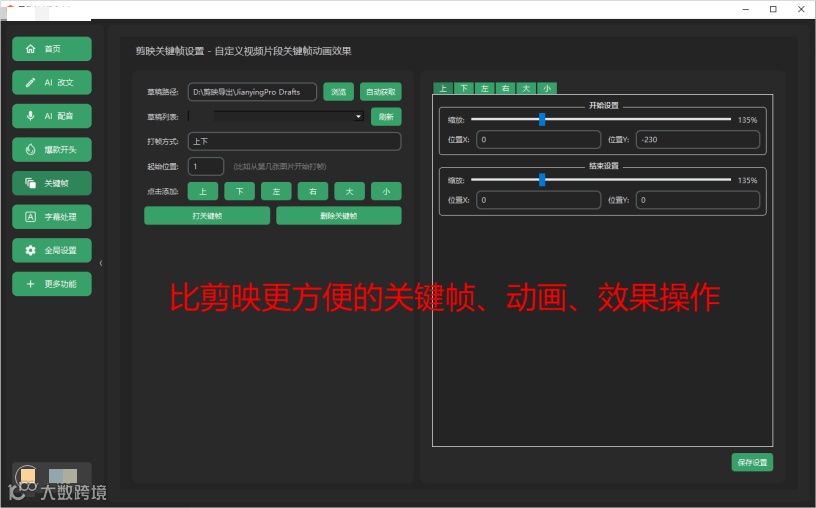Switch to the 小 tab in settings panel
The image size is (816, 508).
[x=547, y=88]
